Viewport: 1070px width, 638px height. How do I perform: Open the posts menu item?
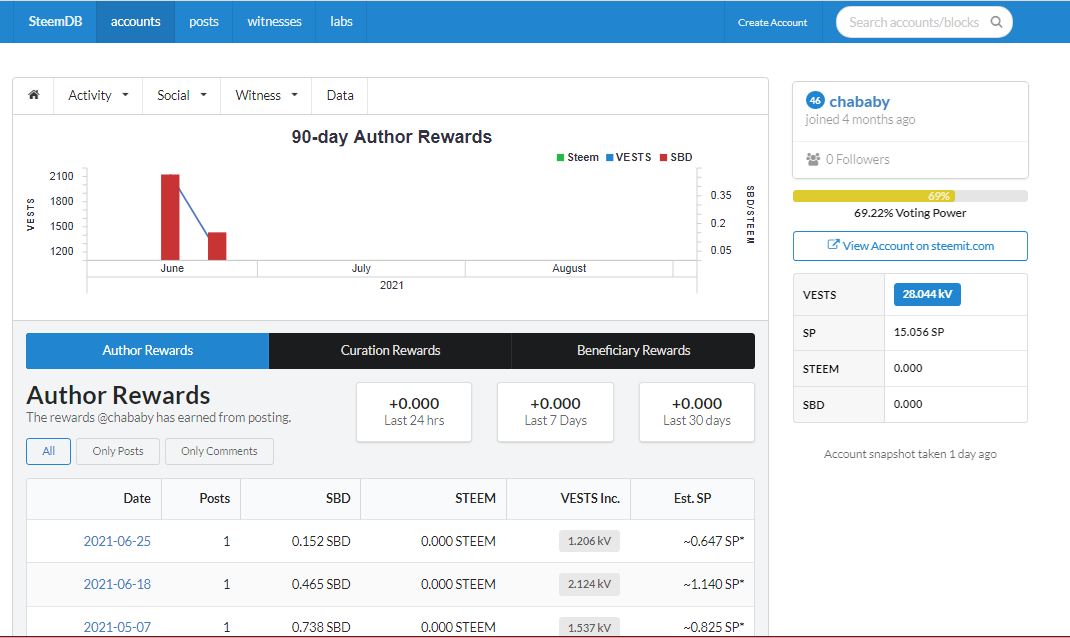[203, 21]
